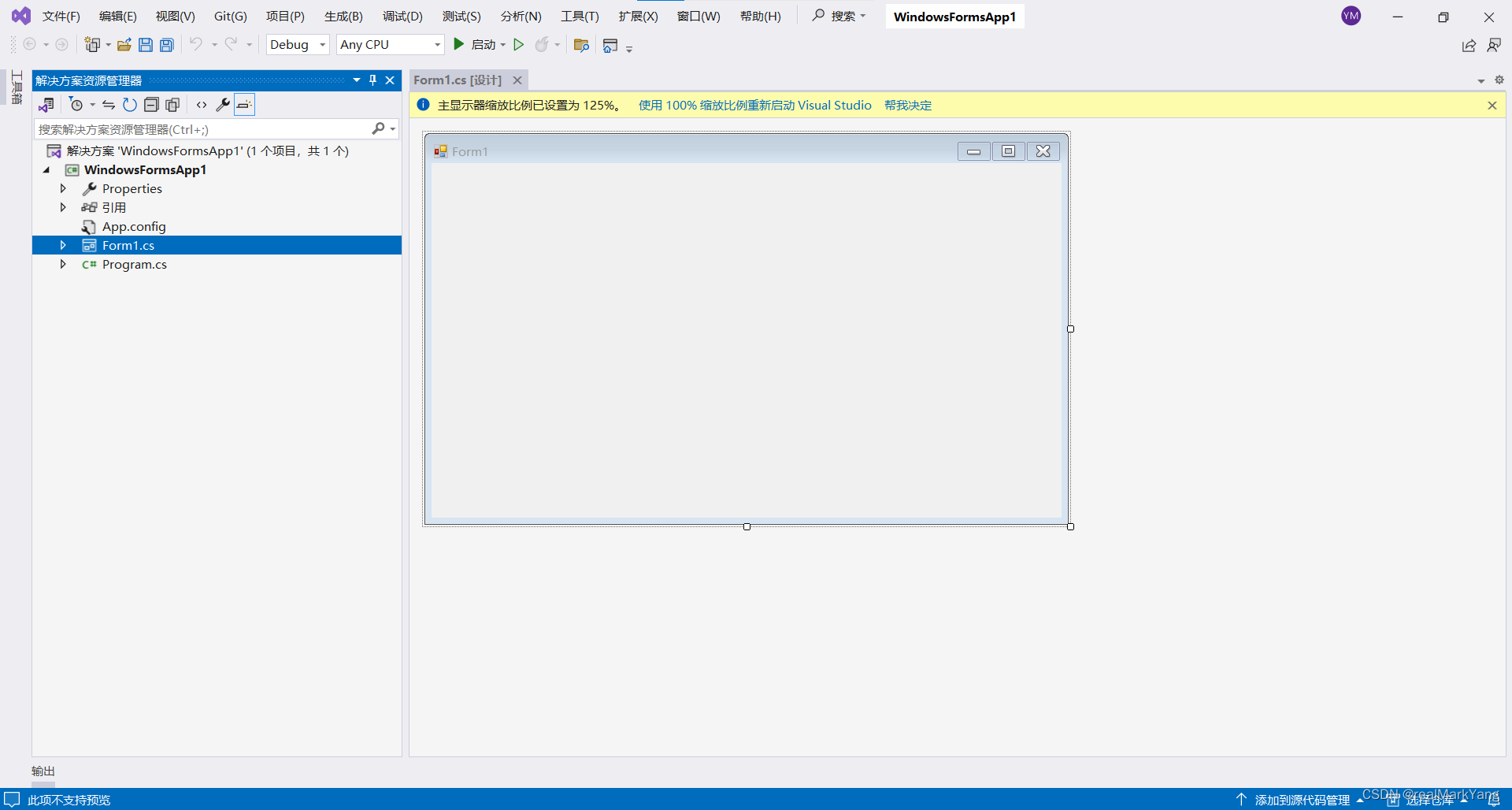Open the 调试(D) menu

[402, 17]
